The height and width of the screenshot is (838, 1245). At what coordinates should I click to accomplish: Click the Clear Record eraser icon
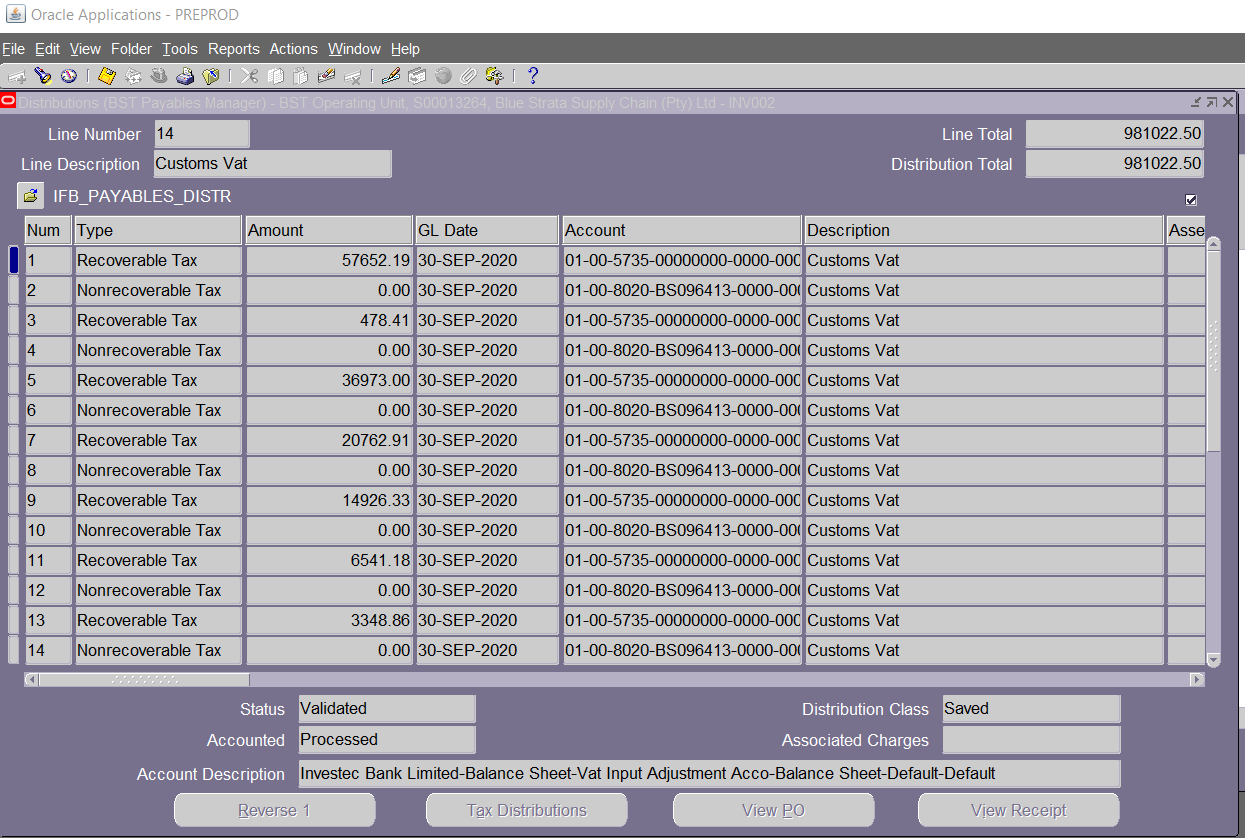pyautogui.click(x=326, y=76)
